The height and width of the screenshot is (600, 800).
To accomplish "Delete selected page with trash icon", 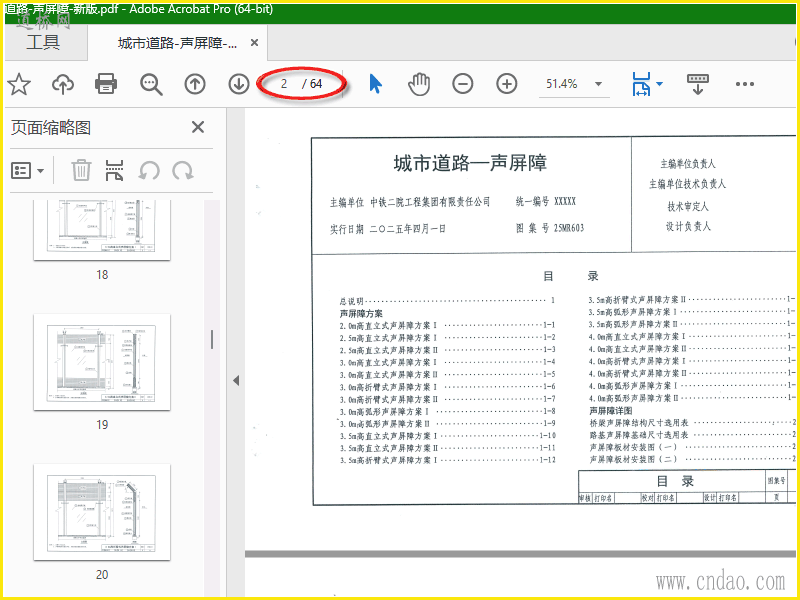I will [x=81, y=170].
